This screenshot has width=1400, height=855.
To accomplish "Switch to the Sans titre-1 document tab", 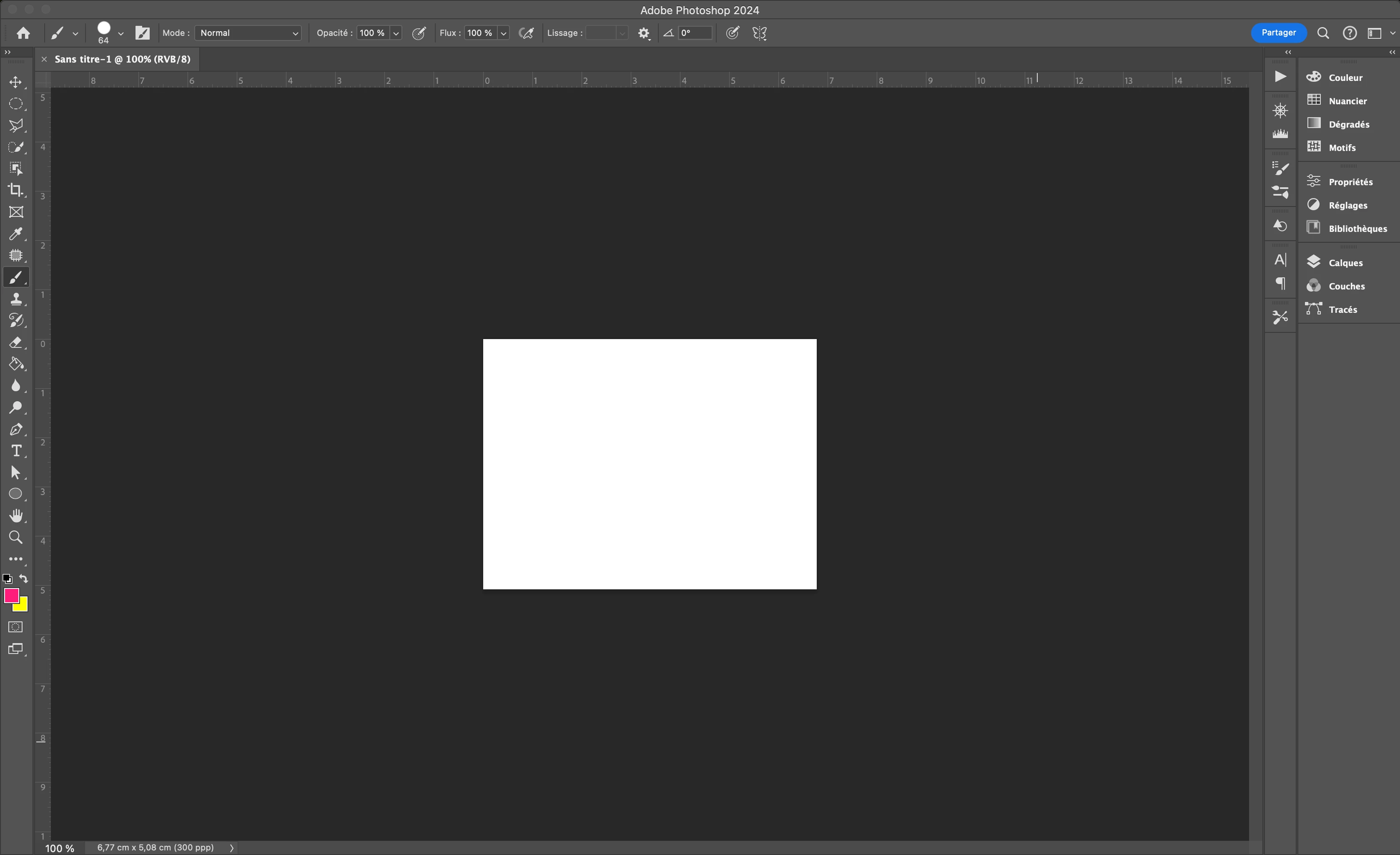I will tap(122, 59).
